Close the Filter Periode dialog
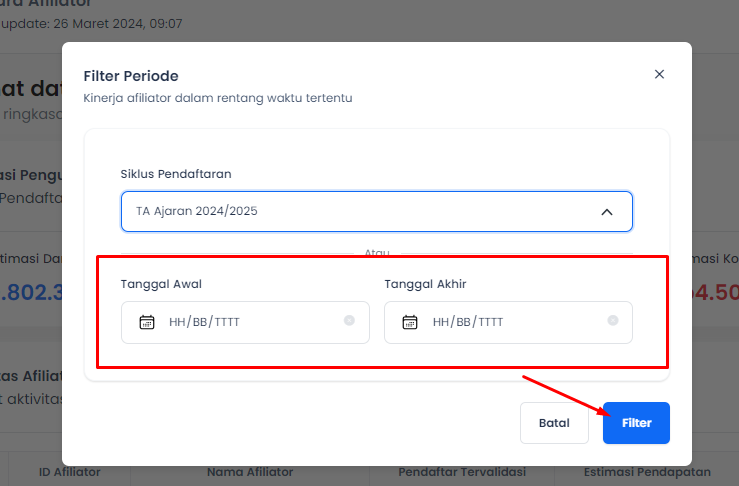Viewport: 739px width, 486px height. 659,74
